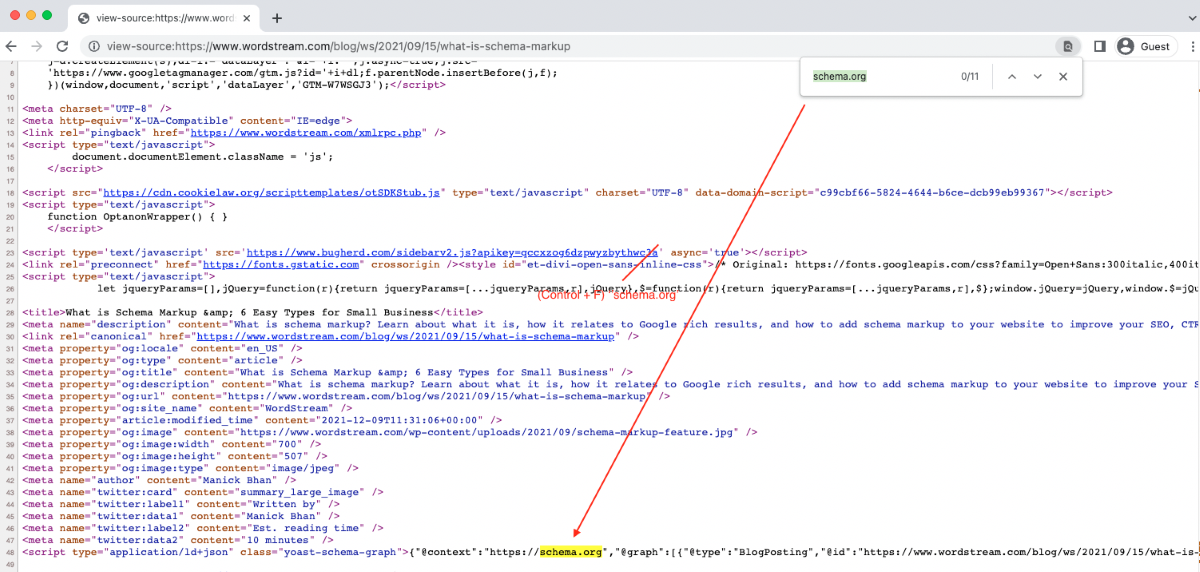Reload the view-source page
The image size is (1200, 572).
(62, 46)
